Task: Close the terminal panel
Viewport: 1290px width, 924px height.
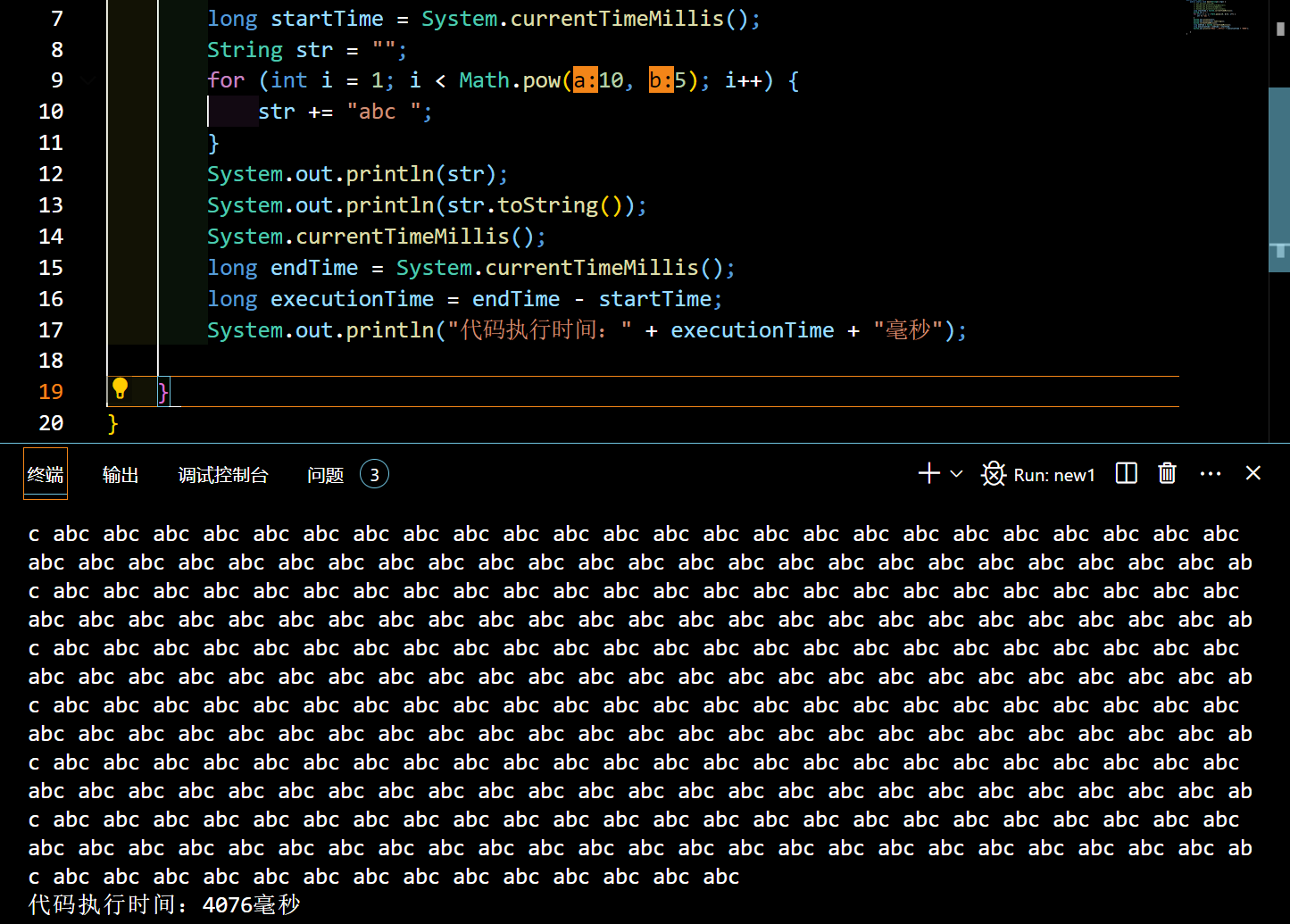Action: (1253, 473)
